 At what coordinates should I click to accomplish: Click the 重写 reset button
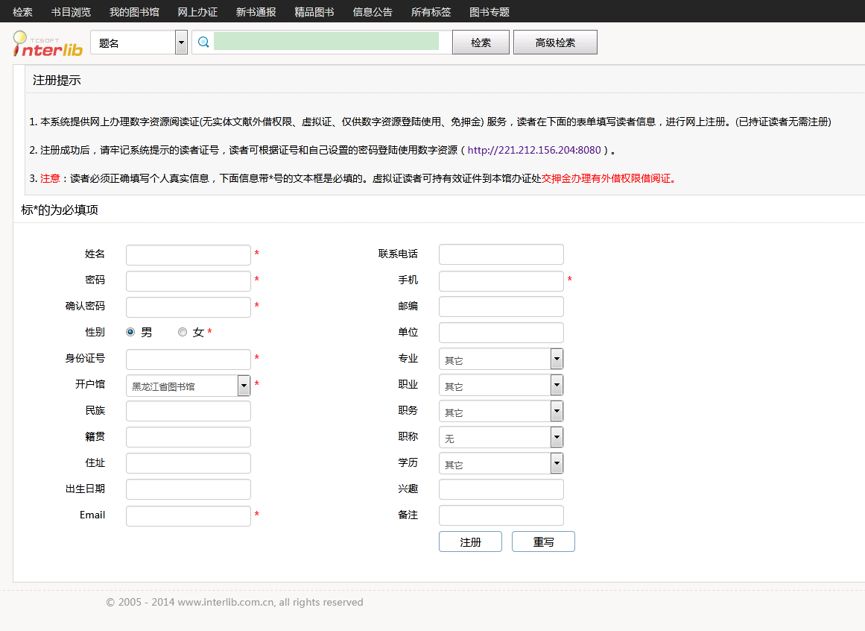(543, 542)
